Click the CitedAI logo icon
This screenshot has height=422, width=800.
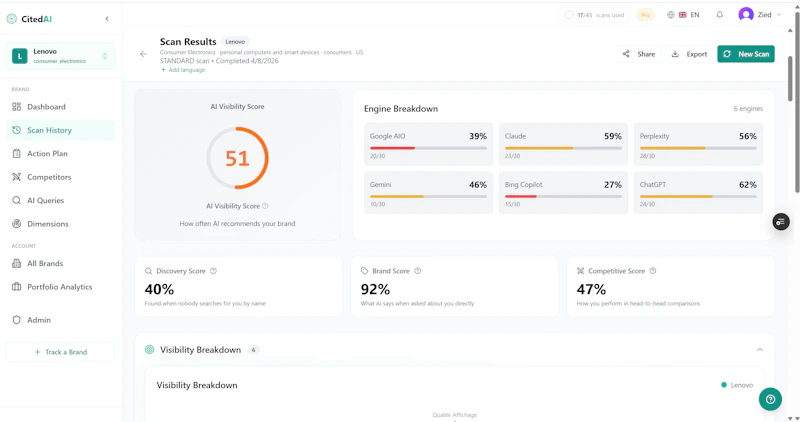[12, 19]
